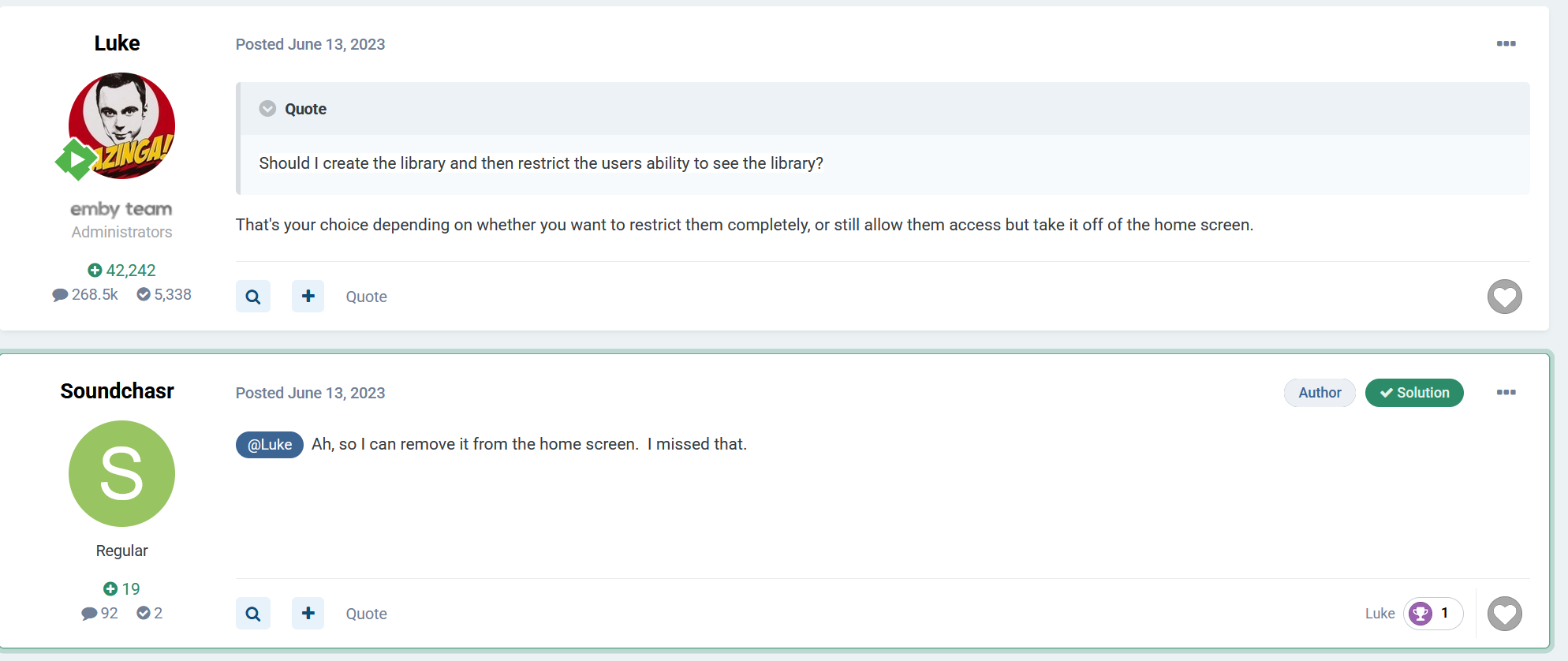Click the green rank badge on Luke's avatar
Viewport: 1568px width, 661px height.
click(x=75, y=160)
